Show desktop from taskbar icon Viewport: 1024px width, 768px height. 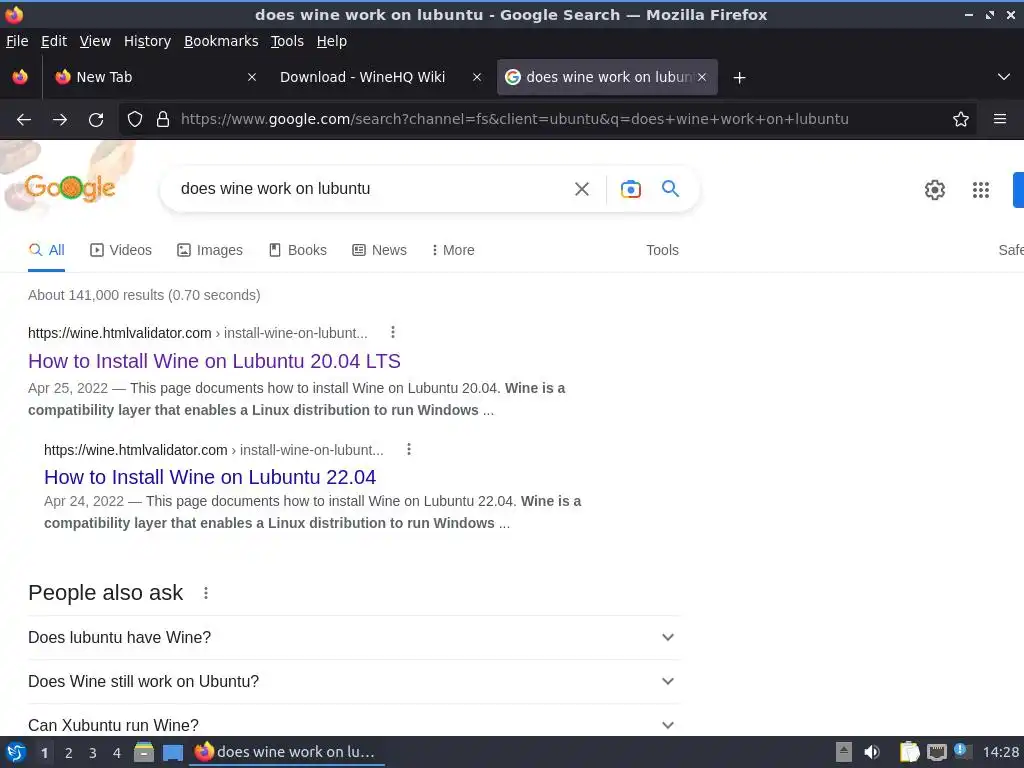(173, 752)
